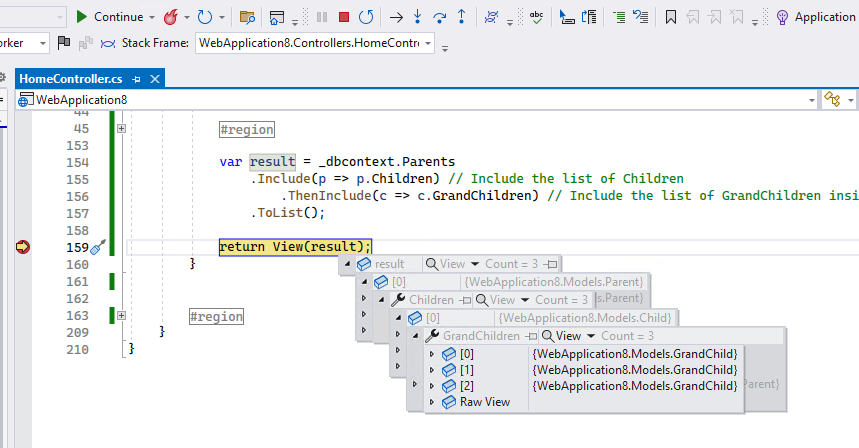
Task: Close the HomeController.cs tab
Action: pyautogui.click(x=155, y=79)
